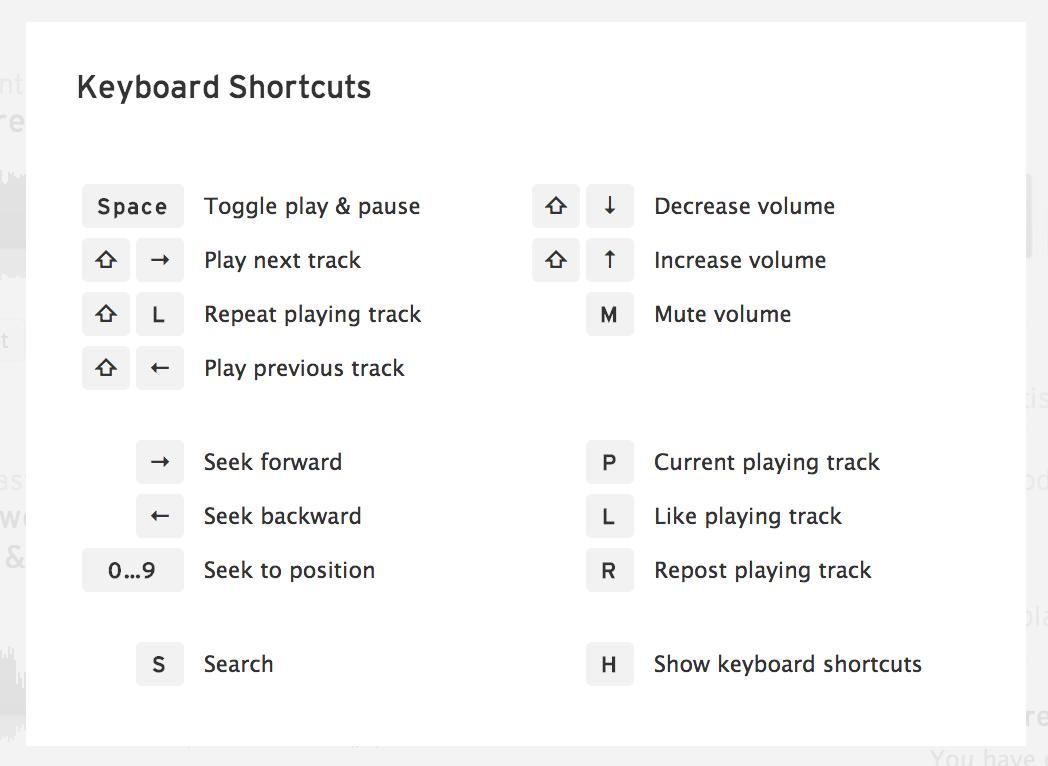Click the P key icon

pyautogui.click(x=610, y=462)
